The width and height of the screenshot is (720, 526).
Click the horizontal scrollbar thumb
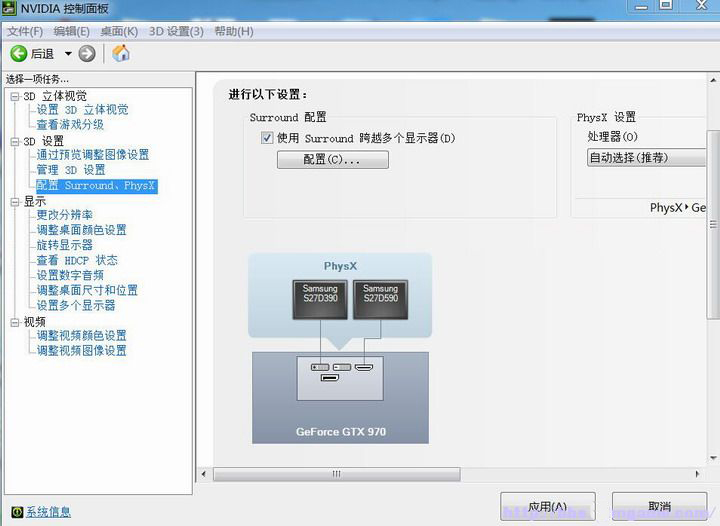tap(337, 474)
